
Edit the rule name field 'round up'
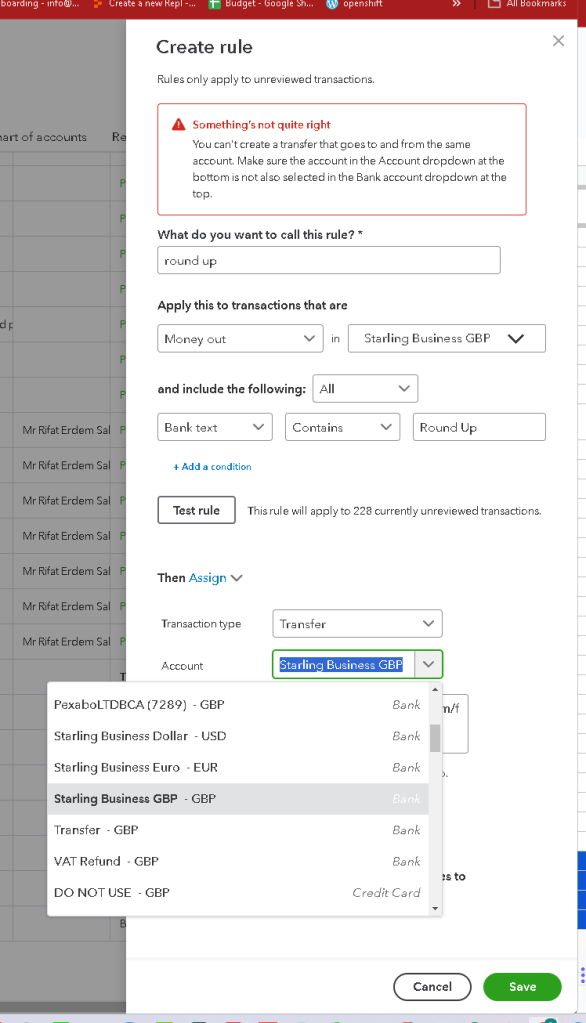coord(329,260)
